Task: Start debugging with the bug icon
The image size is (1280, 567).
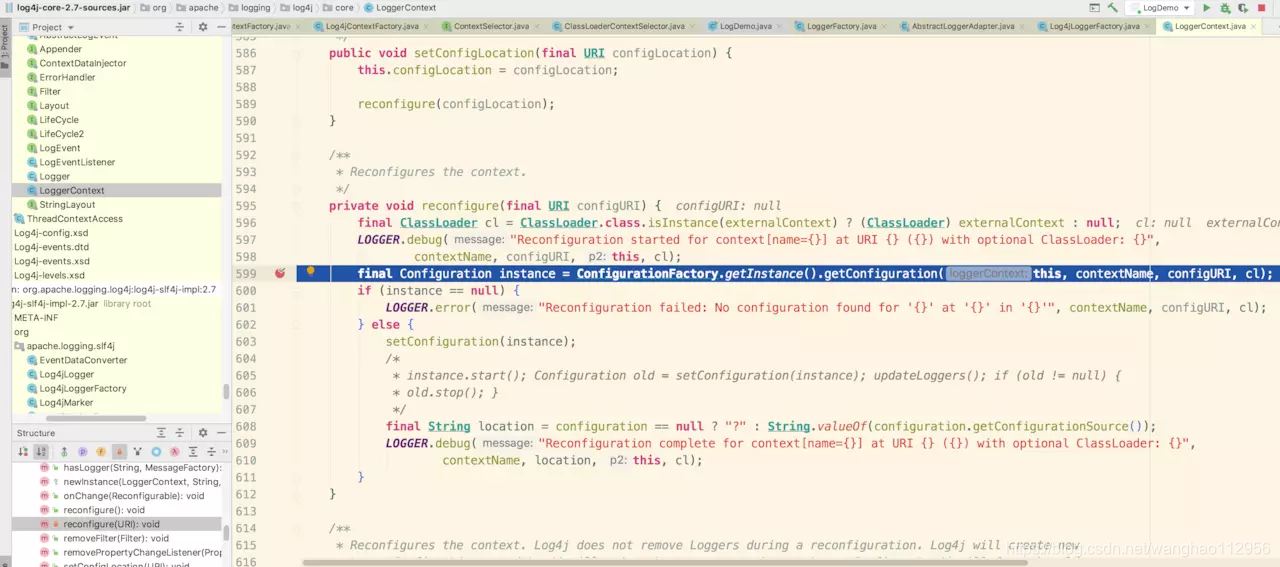Action: pos(1225,7)
